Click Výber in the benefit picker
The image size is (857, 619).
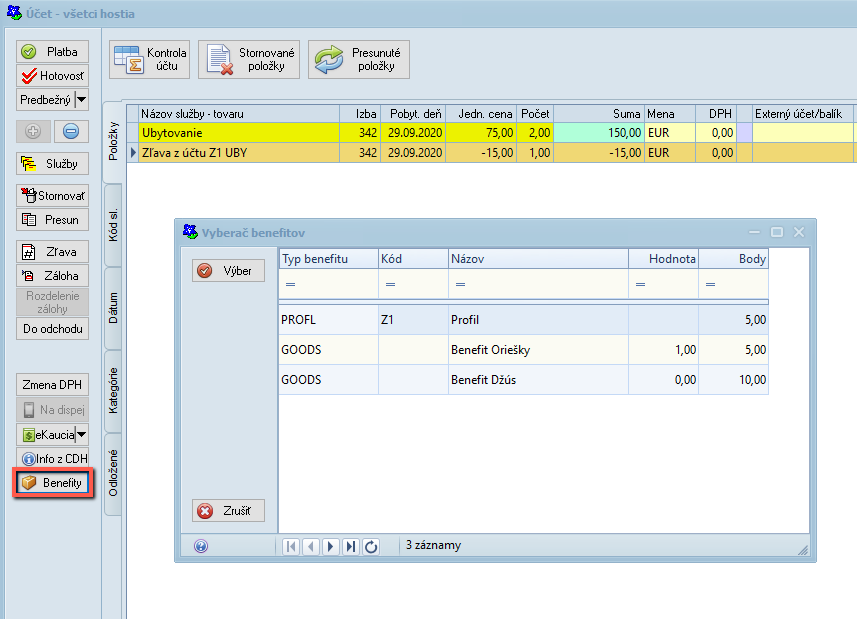click(x=228, y=271)
